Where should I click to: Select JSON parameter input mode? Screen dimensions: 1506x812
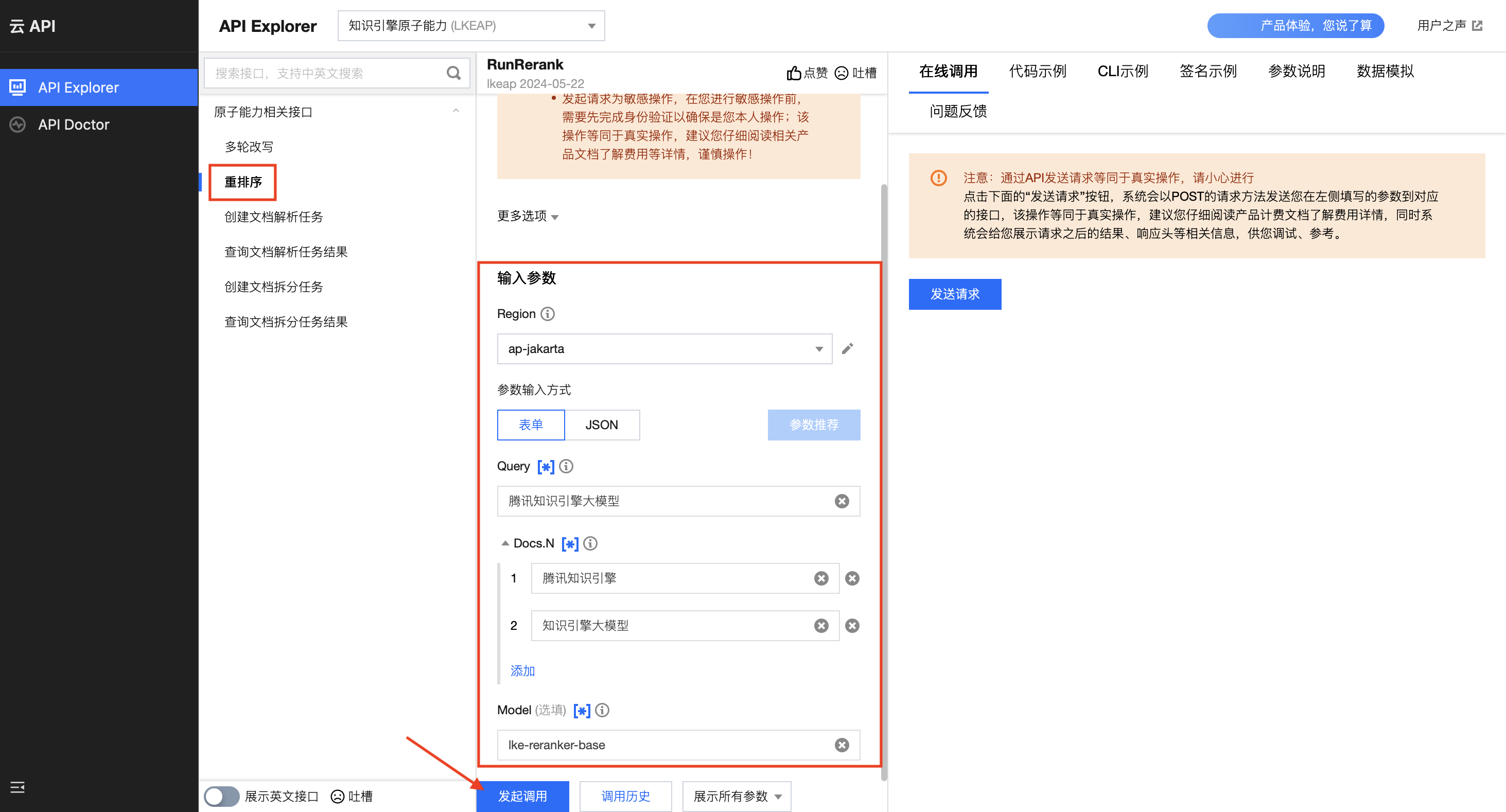602,425
